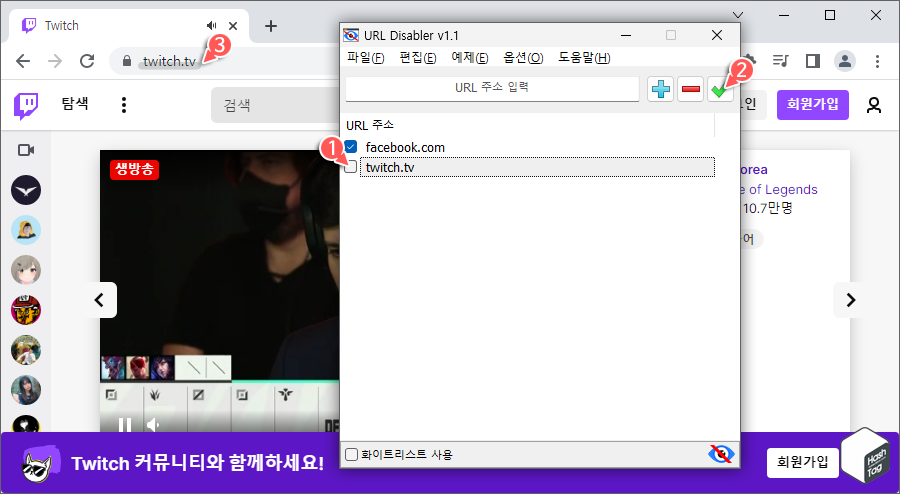Image resolution: width=900 pixels, height=494 pixels.
Task: Check the twitch.tv checkbox
Action: (351, 167)
